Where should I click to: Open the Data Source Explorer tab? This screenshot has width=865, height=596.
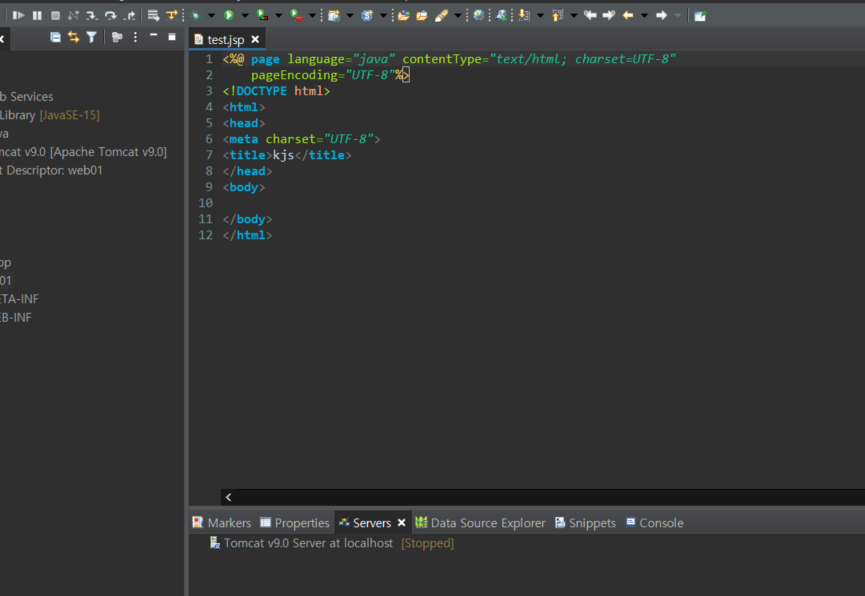coord(480,523)
